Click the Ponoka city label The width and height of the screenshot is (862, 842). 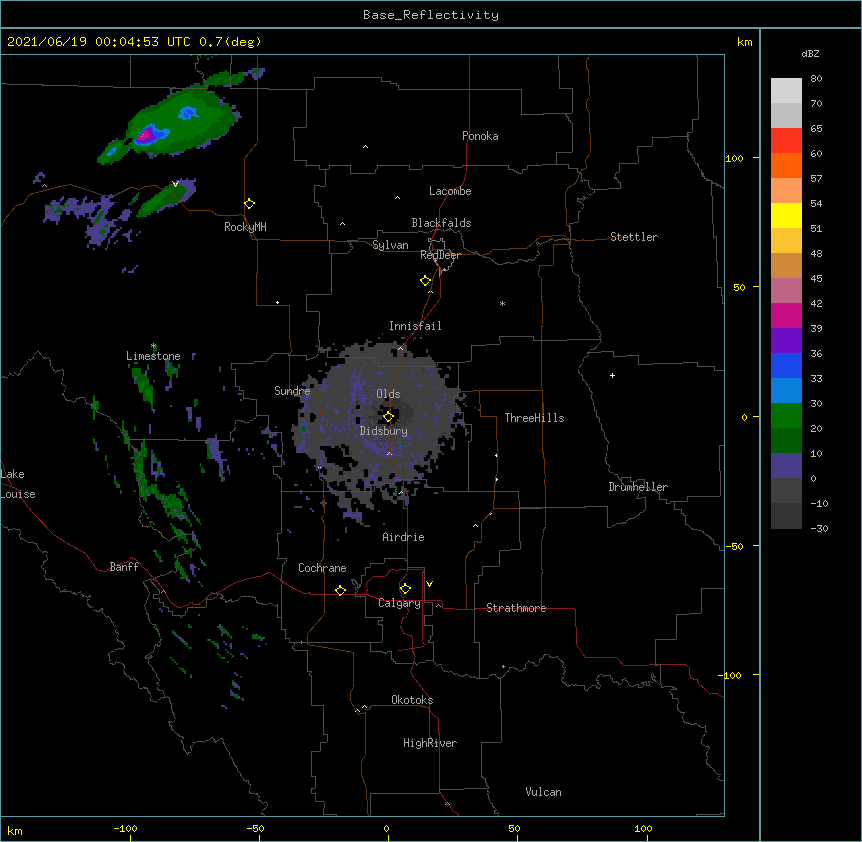pyautogui.click(x=480, y=136)
